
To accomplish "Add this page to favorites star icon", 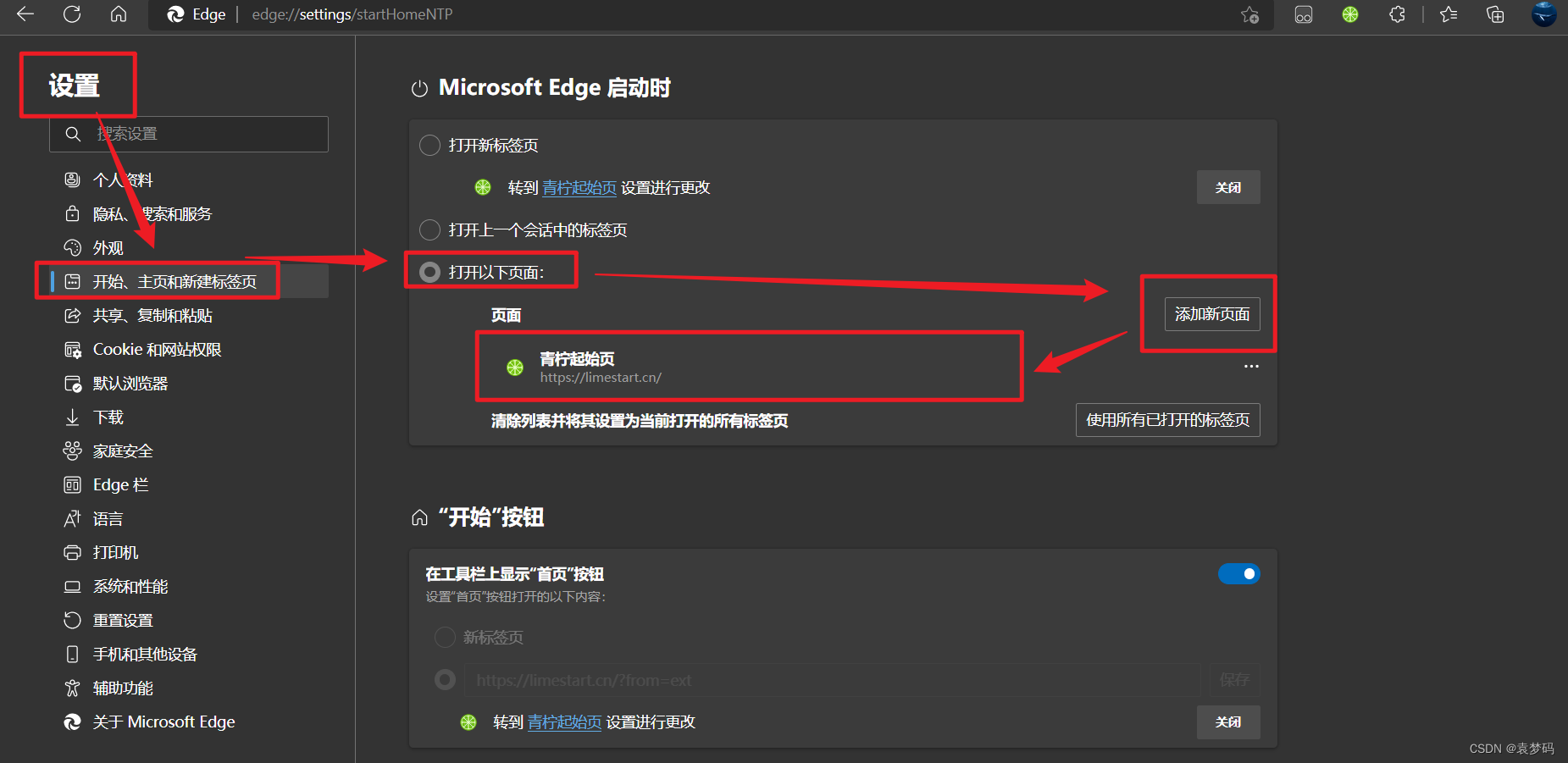I will pyautogui.click(x=1249, y=14).
